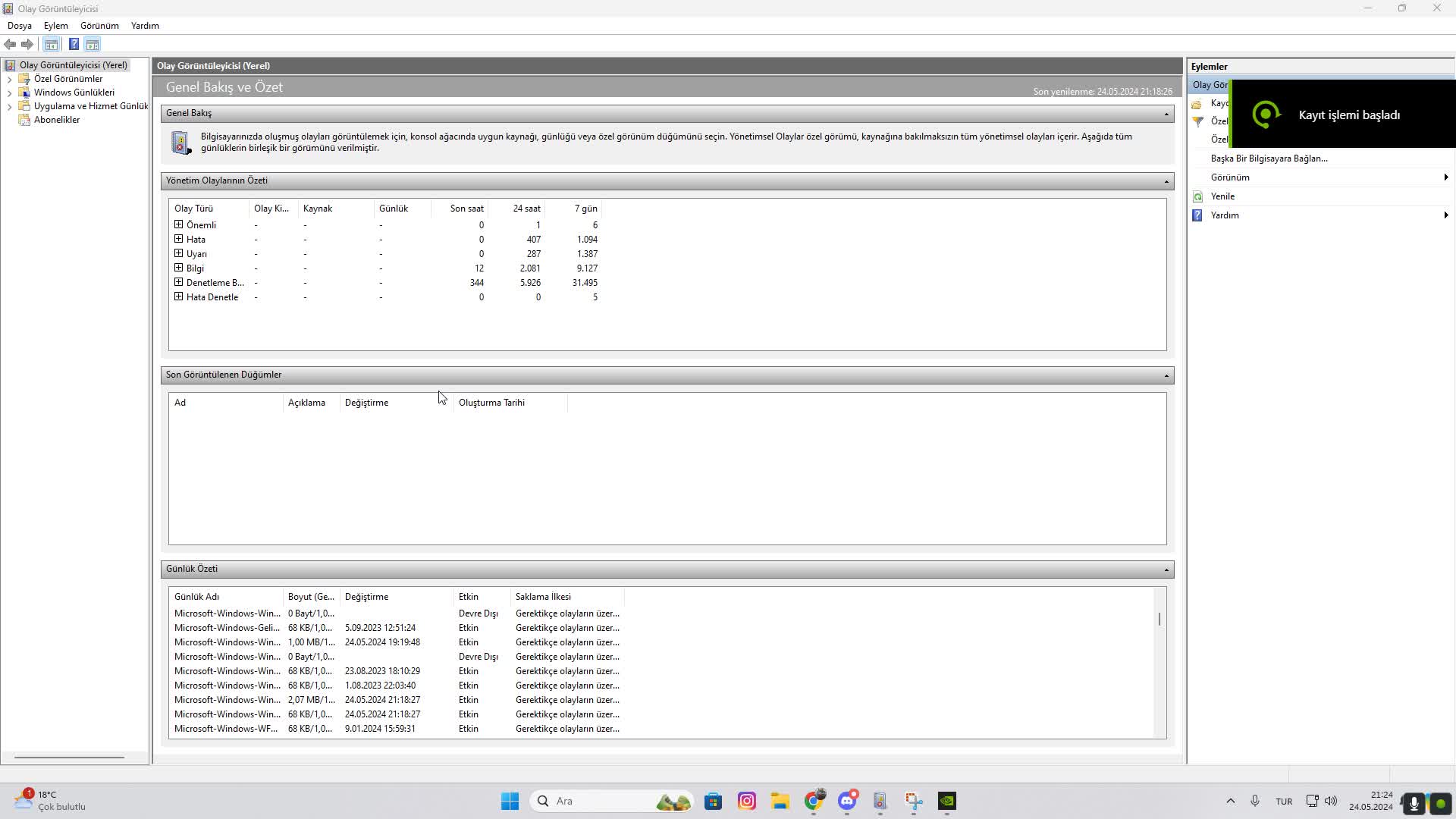This screenshot has height=819, width=1456.
Task: Click the Günlük Özeti list scrollbar thumb
Action: 1159,619
